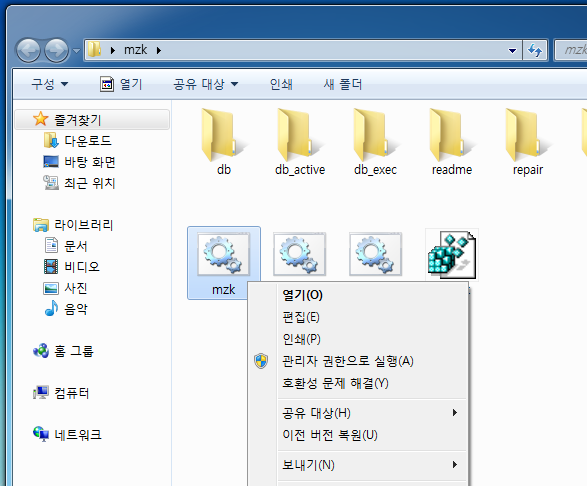Select 홈 그룹 in navigation pane

[74, 351]
